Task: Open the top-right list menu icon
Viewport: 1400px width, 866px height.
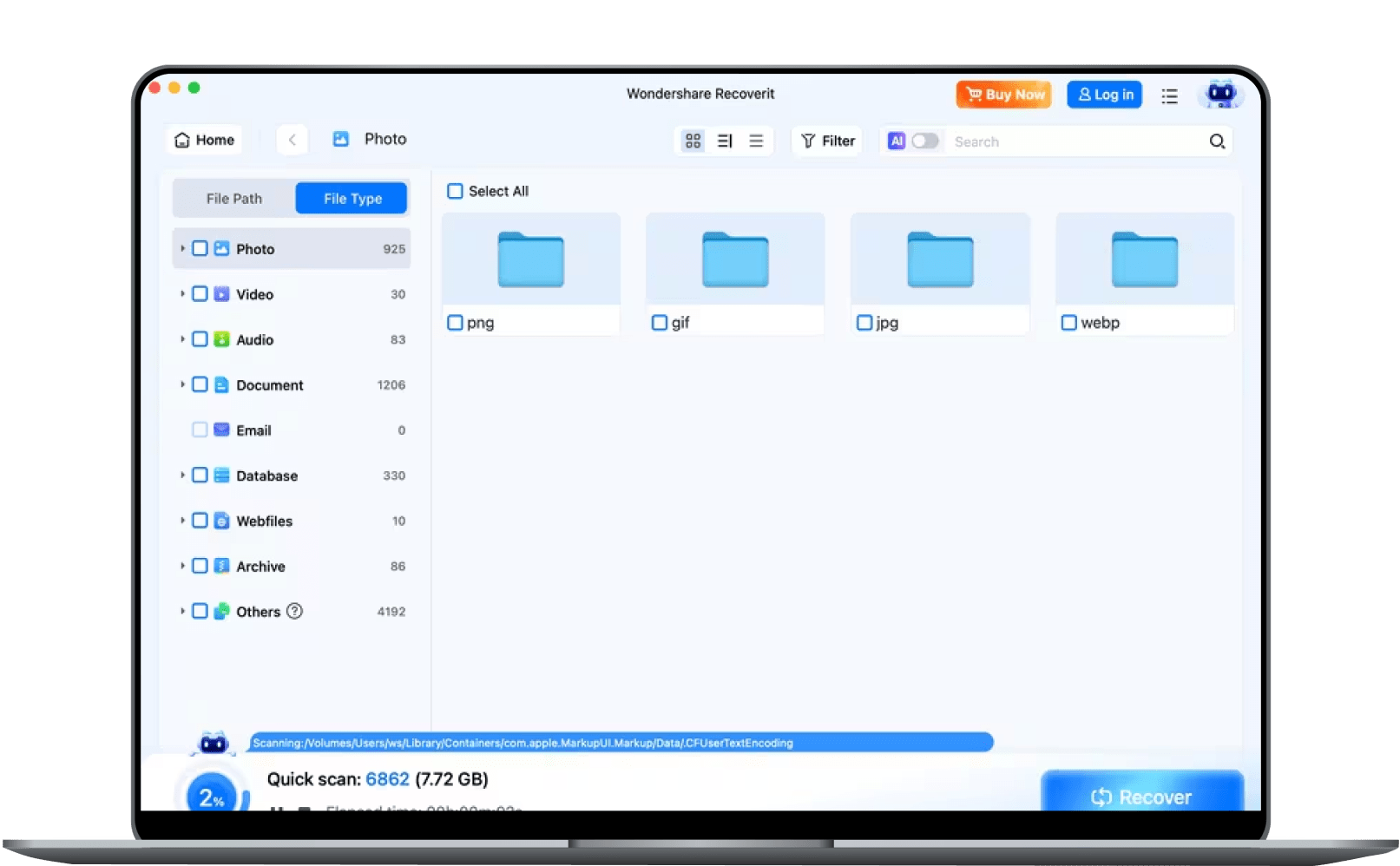Action: pyautogui.click(x=1169, y=95)
